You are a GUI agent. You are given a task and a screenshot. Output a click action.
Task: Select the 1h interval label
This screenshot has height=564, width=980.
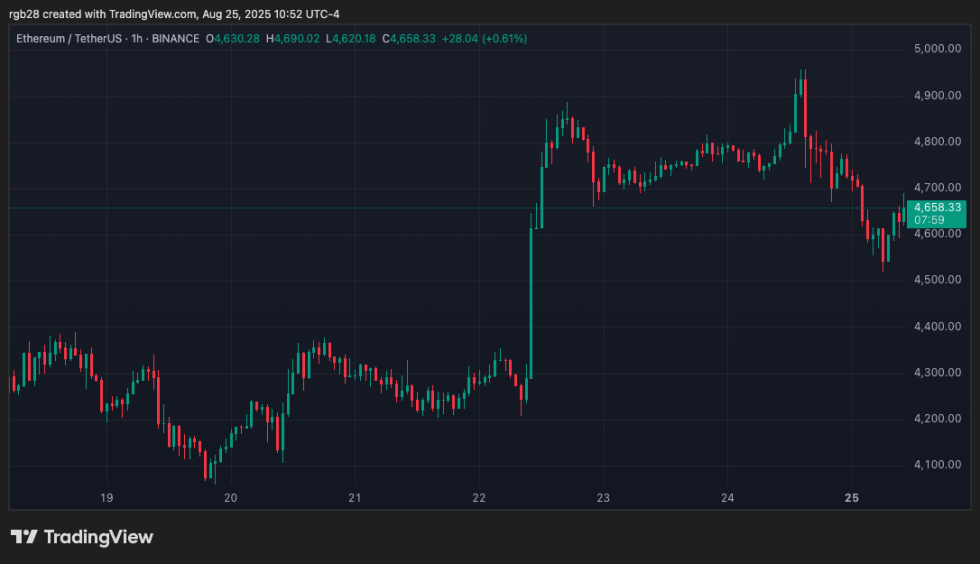[x=138, y=38]
